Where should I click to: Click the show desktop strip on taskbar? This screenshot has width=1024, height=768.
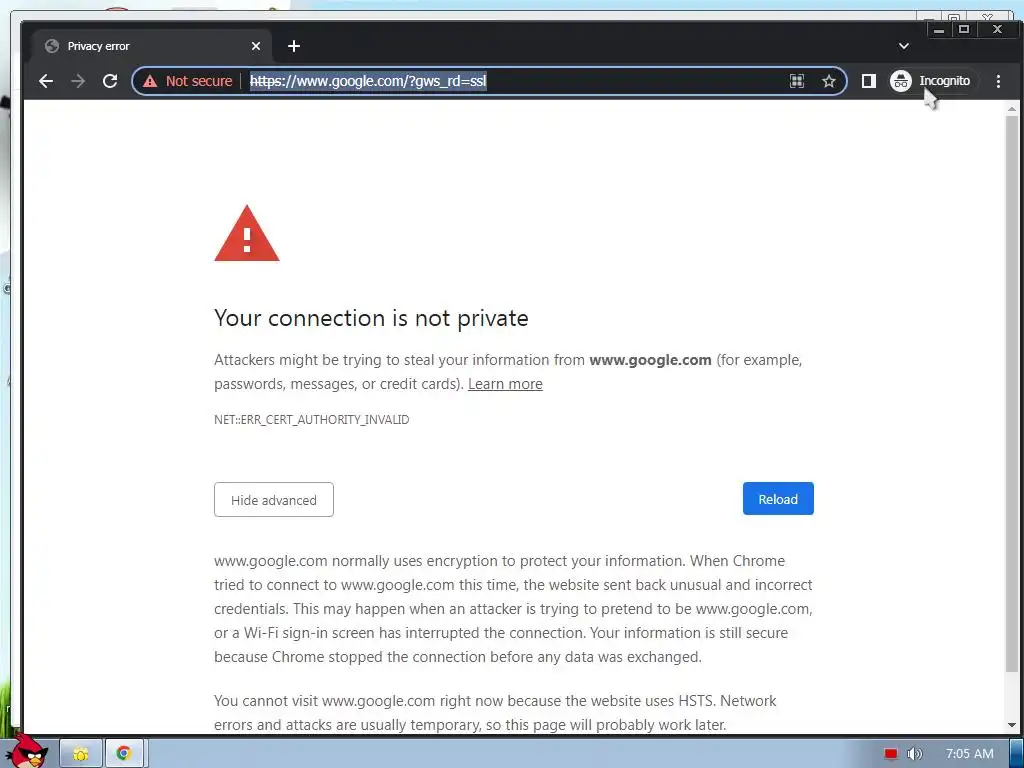(1017, 754)
